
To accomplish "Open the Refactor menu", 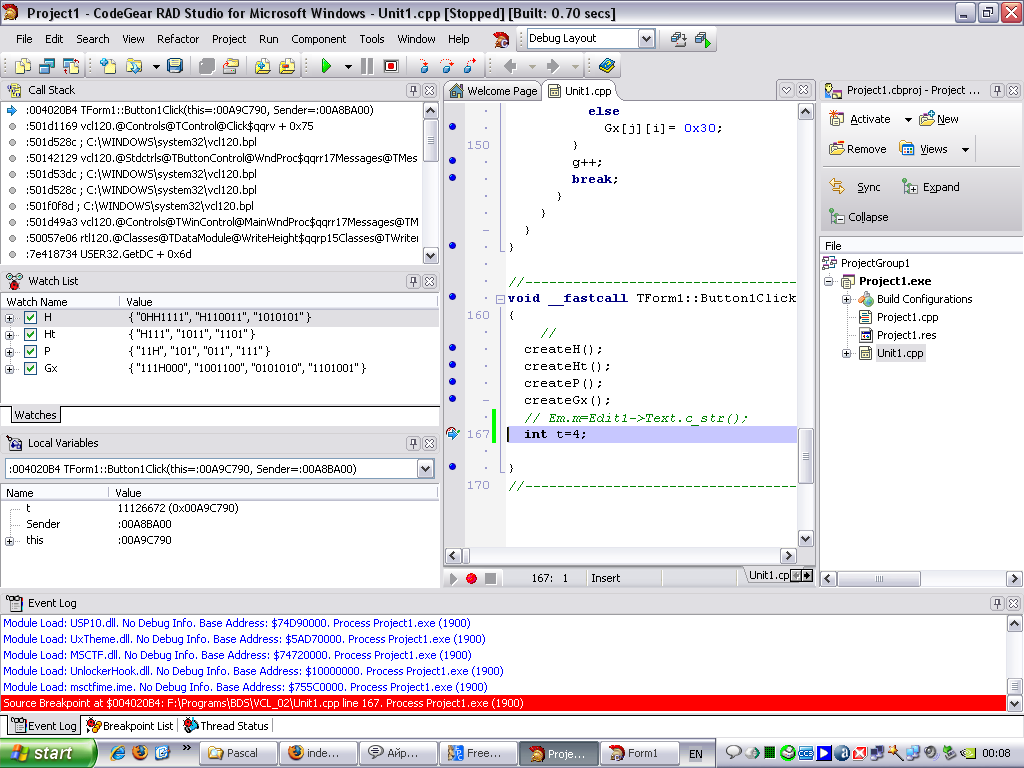I will 178,39.
